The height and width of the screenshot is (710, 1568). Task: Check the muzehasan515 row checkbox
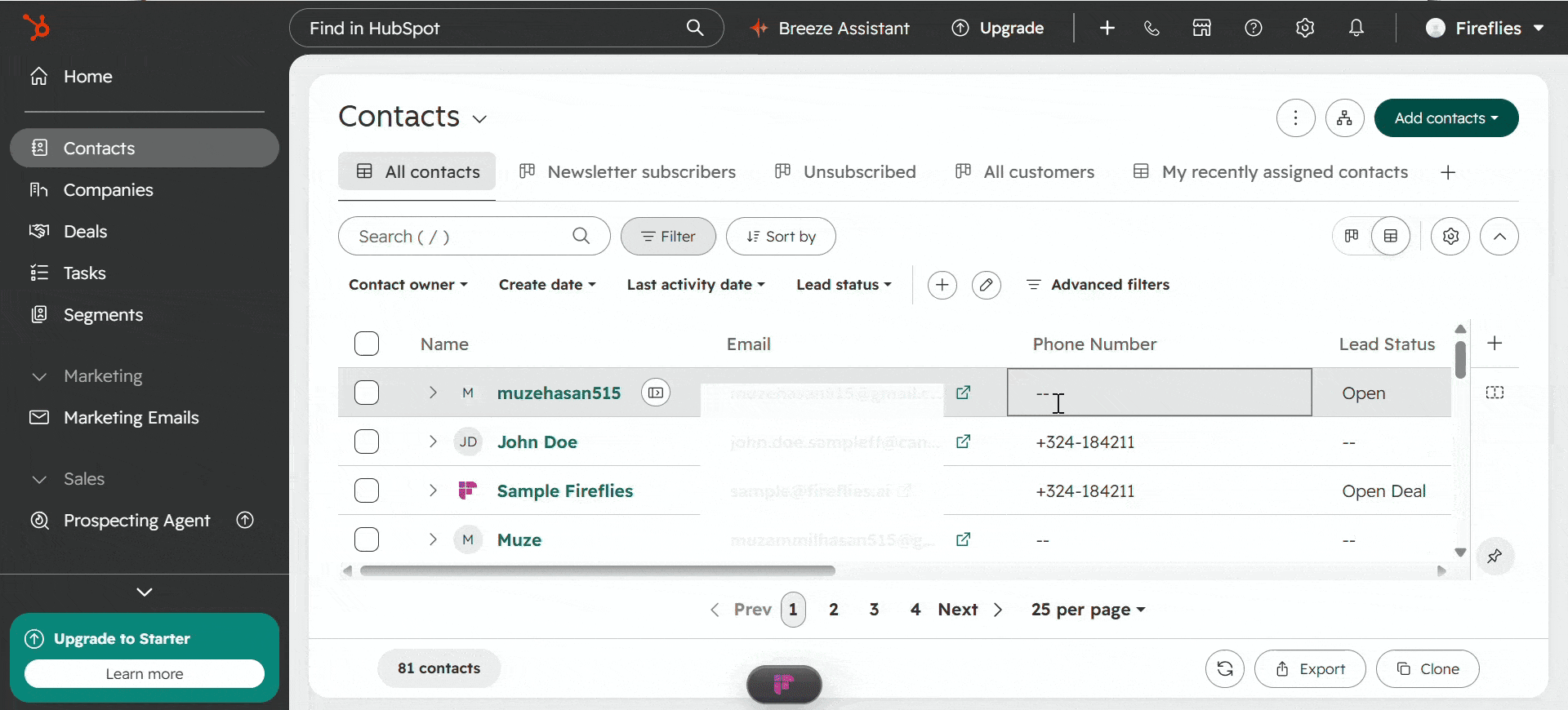tap(367, 393)
